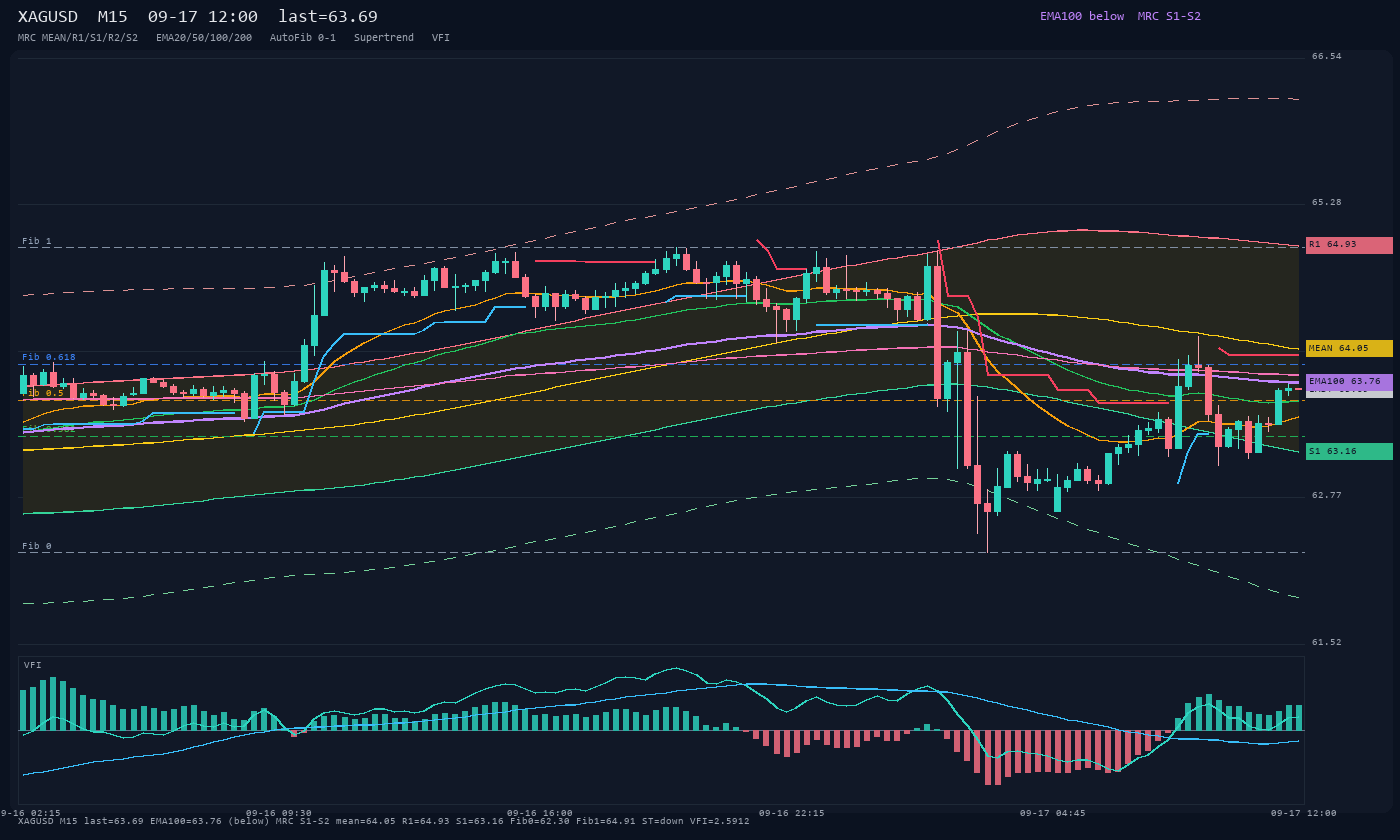Click the last=63.69 price readout in header
The height and width of the screenshot is (840, 1400).
pos(328,17)
